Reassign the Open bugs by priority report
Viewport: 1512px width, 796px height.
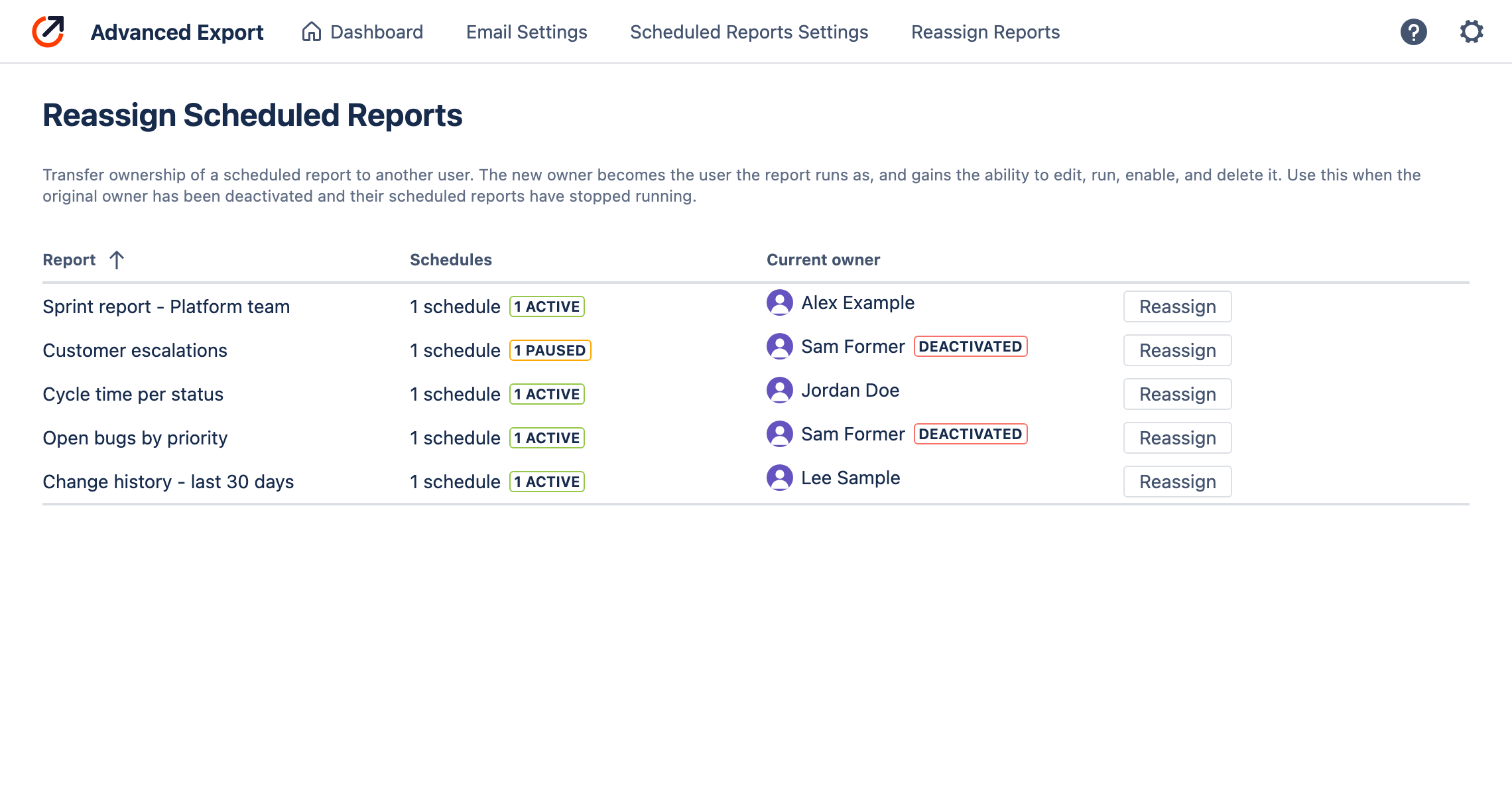tap(1177, 438)
